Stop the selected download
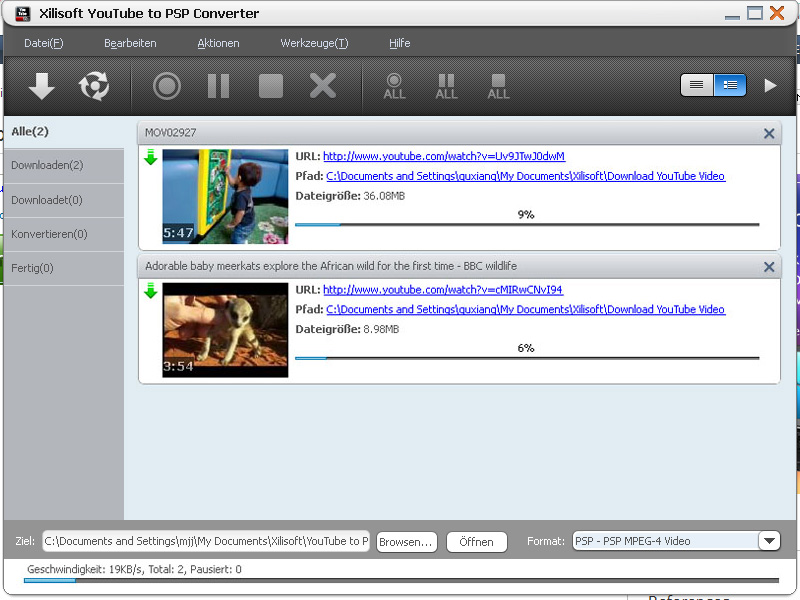Screen dimensions: 800x600 [x=271, y=86]
